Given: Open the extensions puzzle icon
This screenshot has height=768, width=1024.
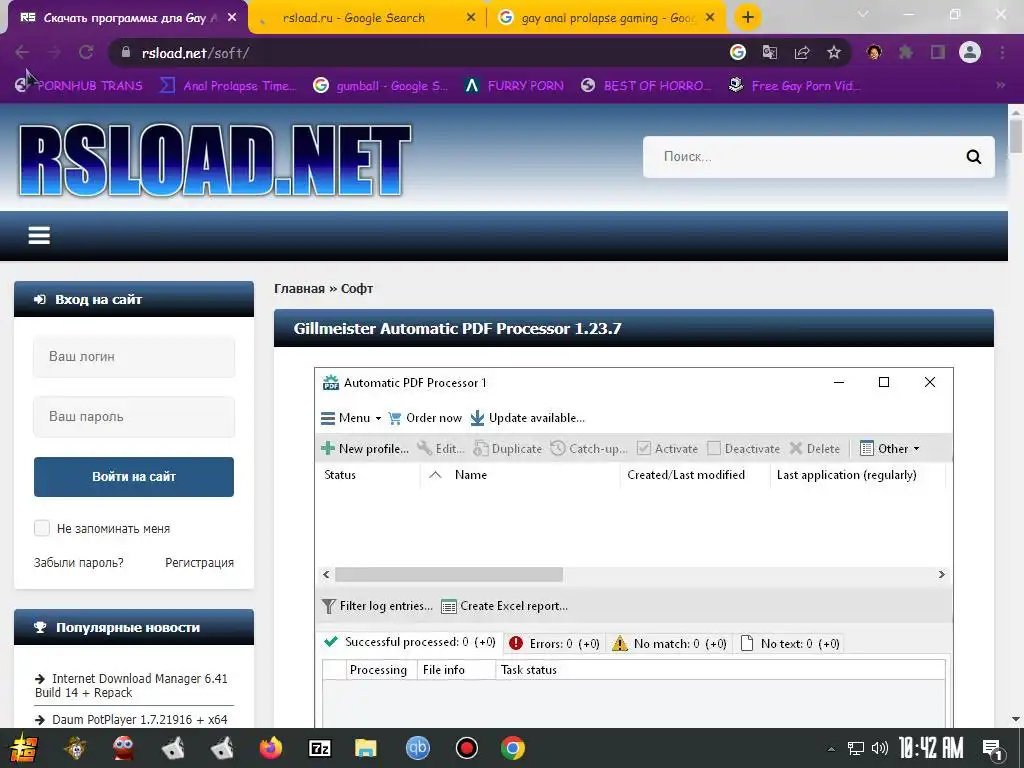Looking at the screenshot, I should [906, 52].
